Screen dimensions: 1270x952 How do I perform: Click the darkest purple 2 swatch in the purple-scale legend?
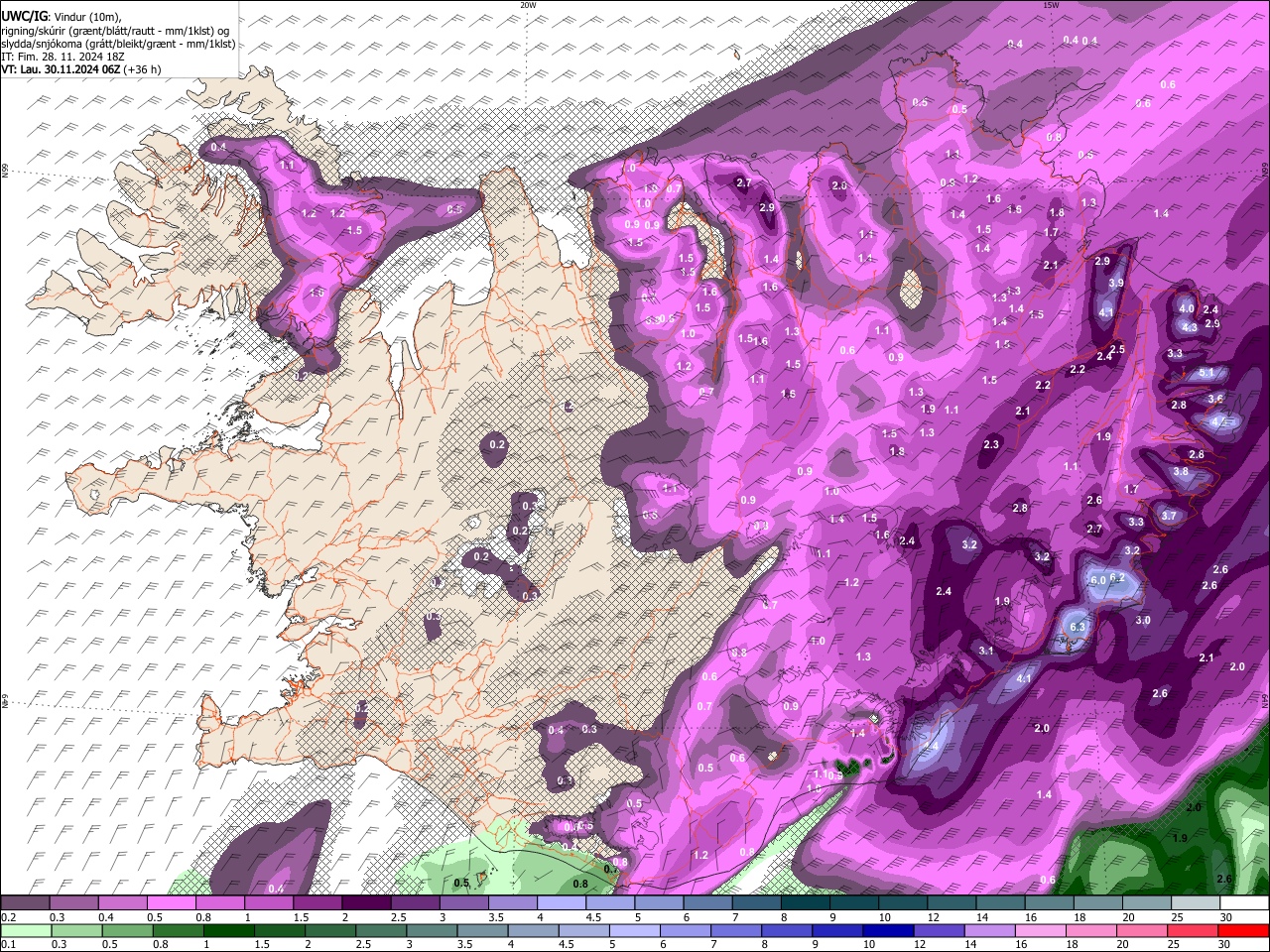pyautogui.click(x=366, y=903)
